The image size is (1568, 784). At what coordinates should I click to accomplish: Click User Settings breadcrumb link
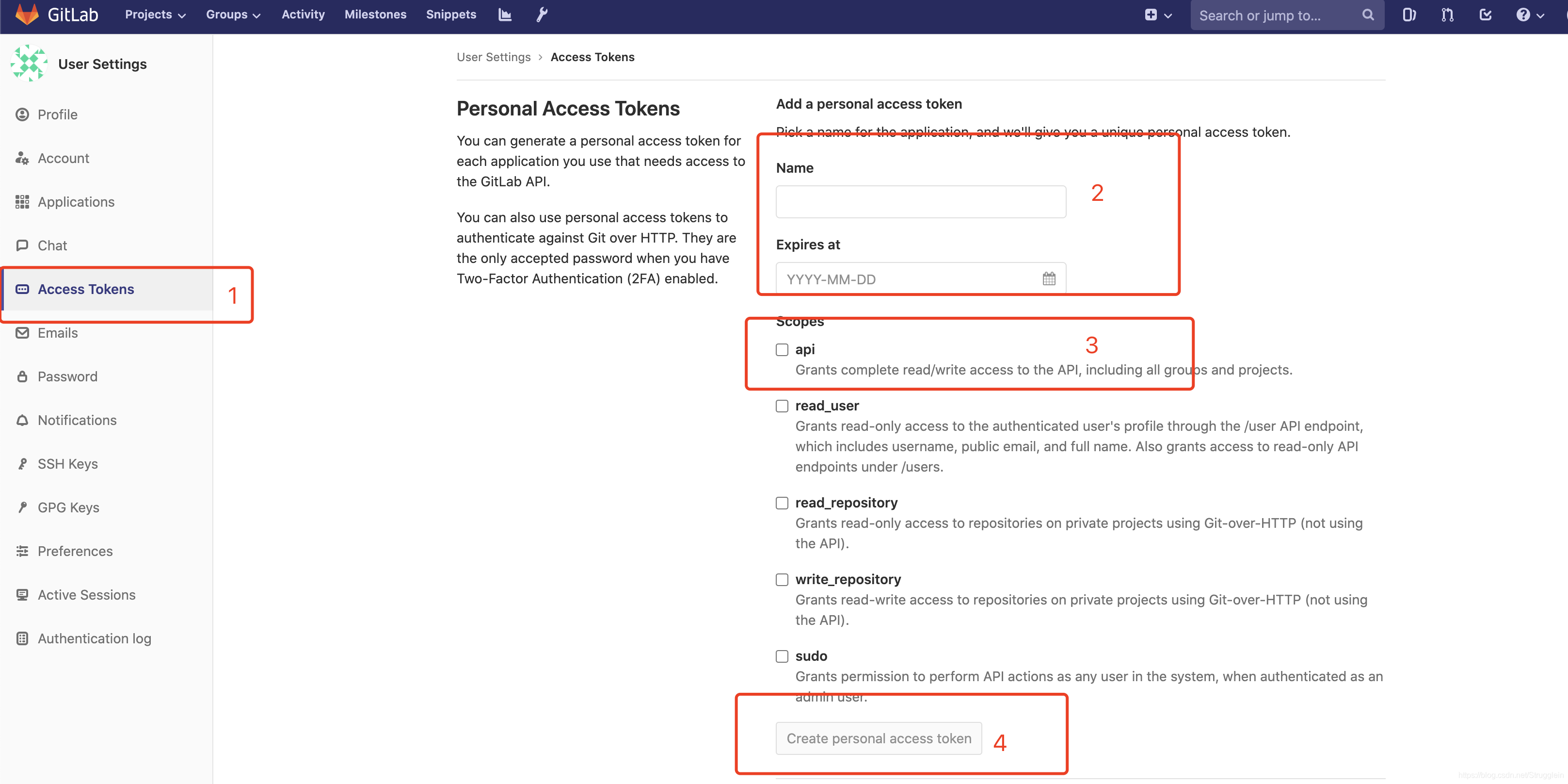[x=494, y=57]
